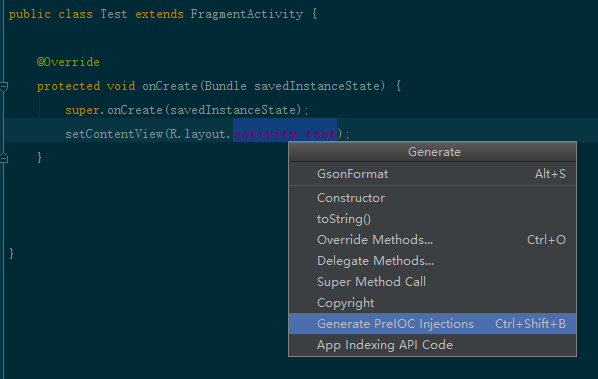Image resolution: width=598 pixels, height=379 pixels.
Task: Click protected keyword of onCreate
Action: click(x=68, y=86)
